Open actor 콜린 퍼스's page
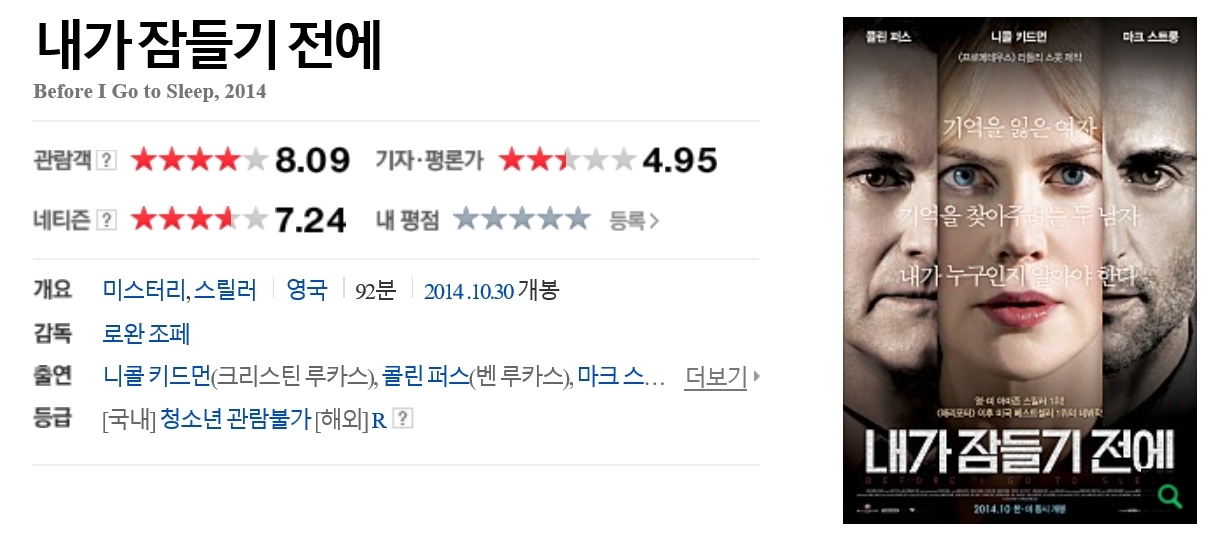The width and height of the screenshot is (1212, 536). [x=425, y=377]
